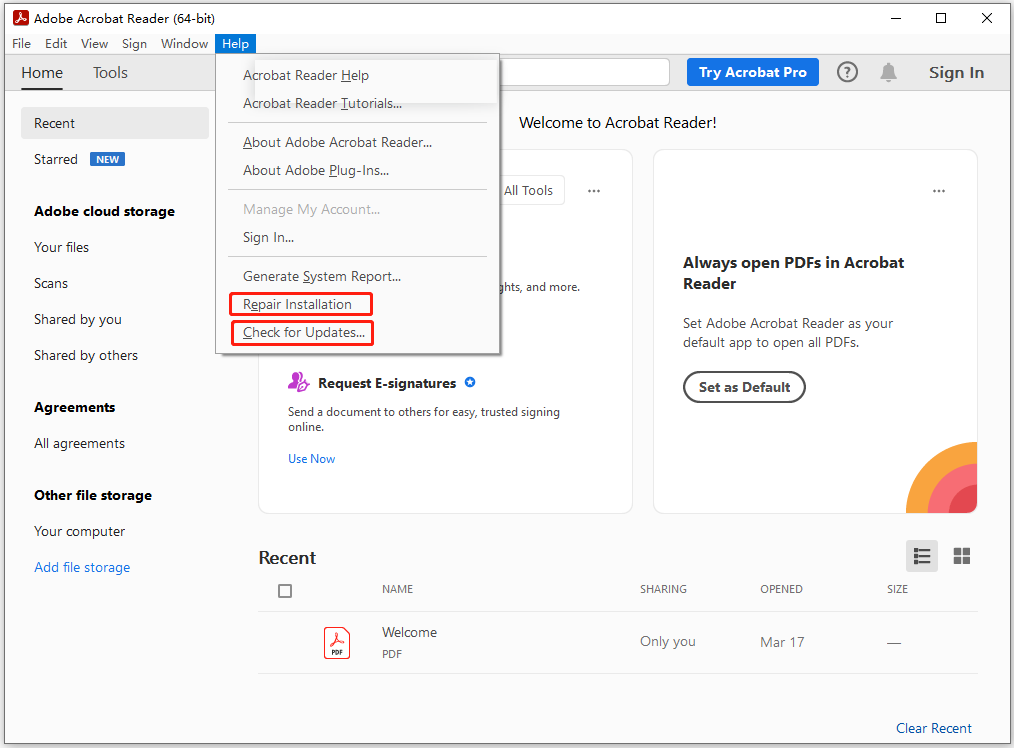
Task: Choose Repair Installation
Action: (297, 305)
